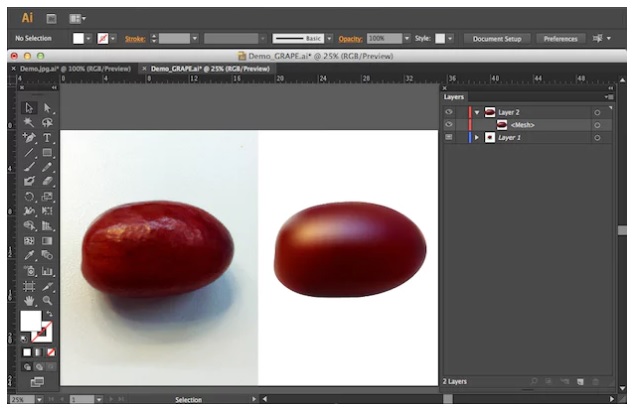Open the Preferences button
Screen dimensions: 633x412
[x=560, y=39]
